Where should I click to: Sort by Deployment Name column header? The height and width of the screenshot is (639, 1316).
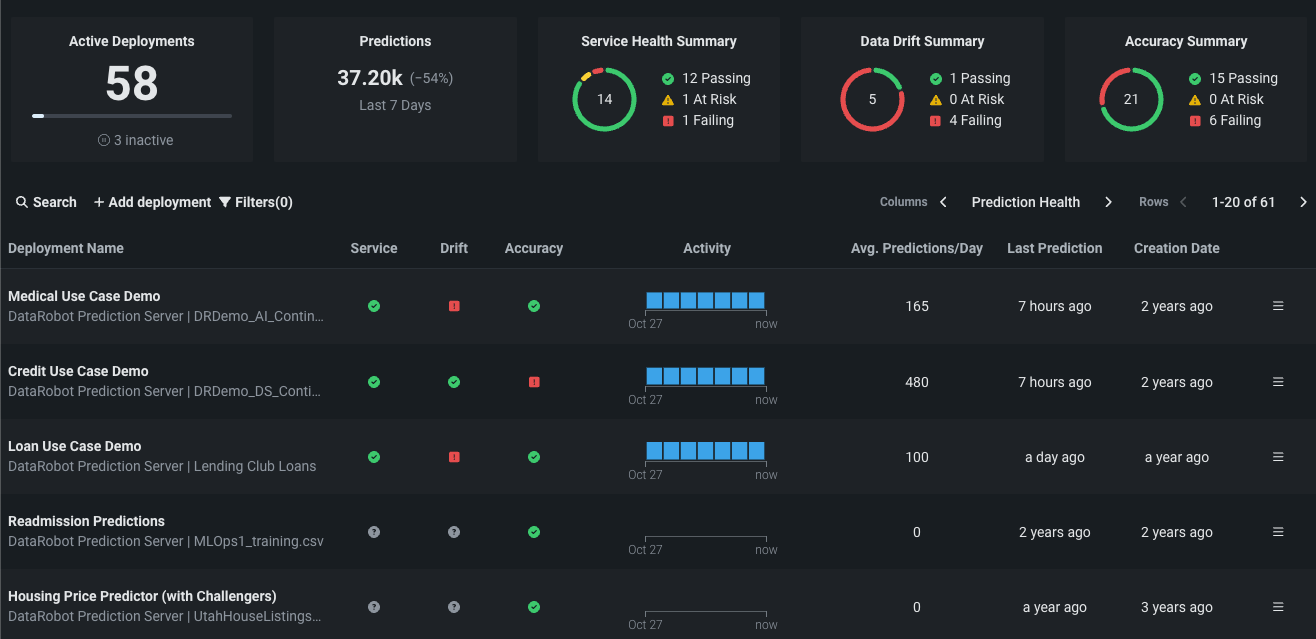(x=66, y=248)
